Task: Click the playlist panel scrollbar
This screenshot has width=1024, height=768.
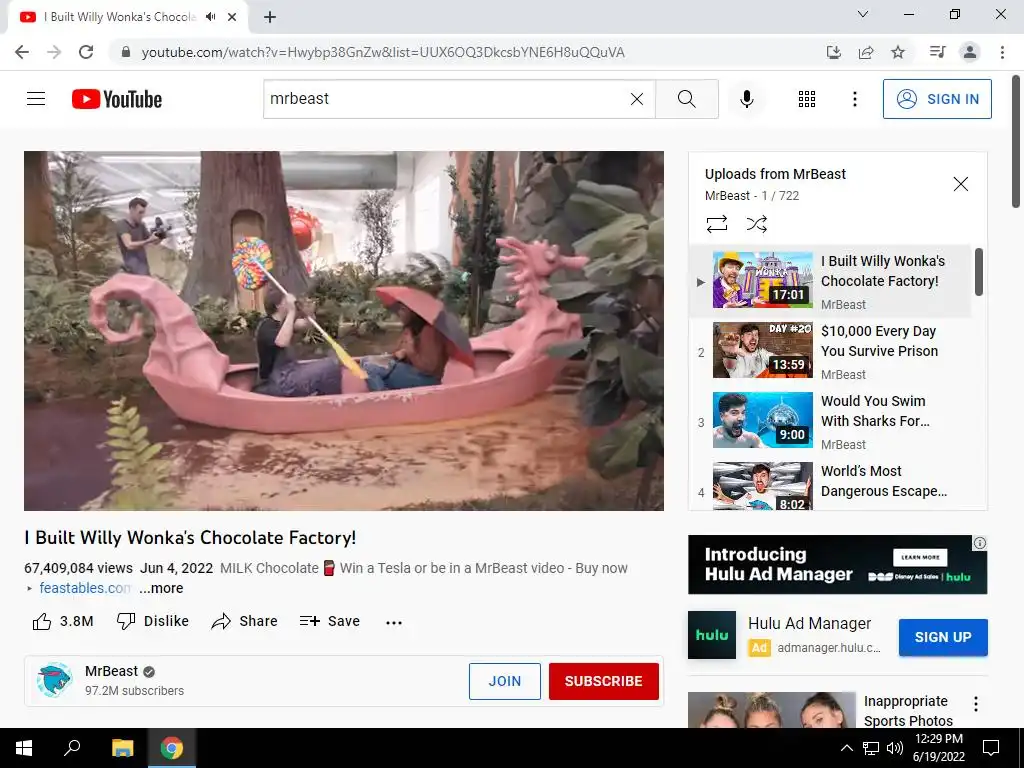Action: [x=978, y=272]
